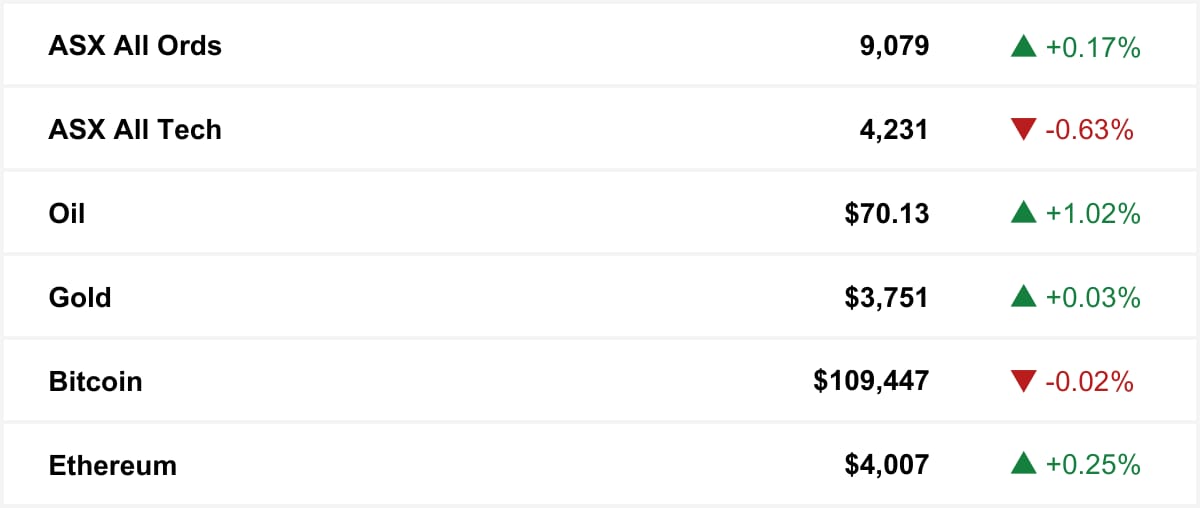Open the ASX All Ords row label

[x=135, y=46]
